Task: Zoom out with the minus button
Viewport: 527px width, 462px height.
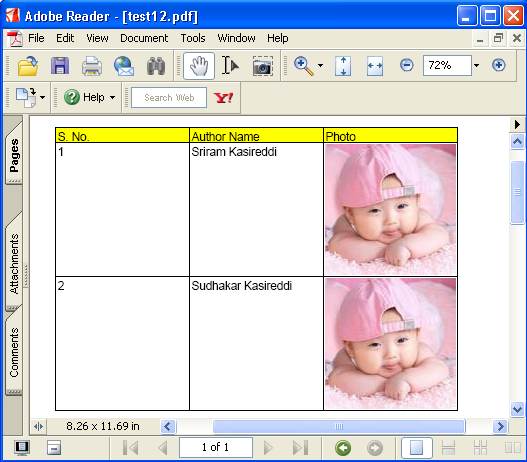Action: [x=407, y=65]
